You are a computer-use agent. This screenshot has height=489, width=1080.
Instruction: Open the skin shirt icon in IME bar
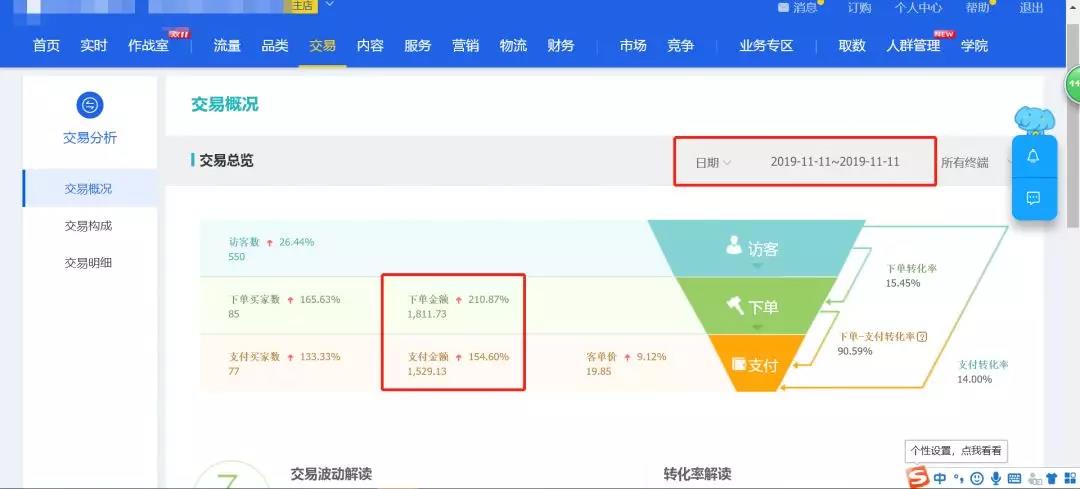coord(1051,478)
